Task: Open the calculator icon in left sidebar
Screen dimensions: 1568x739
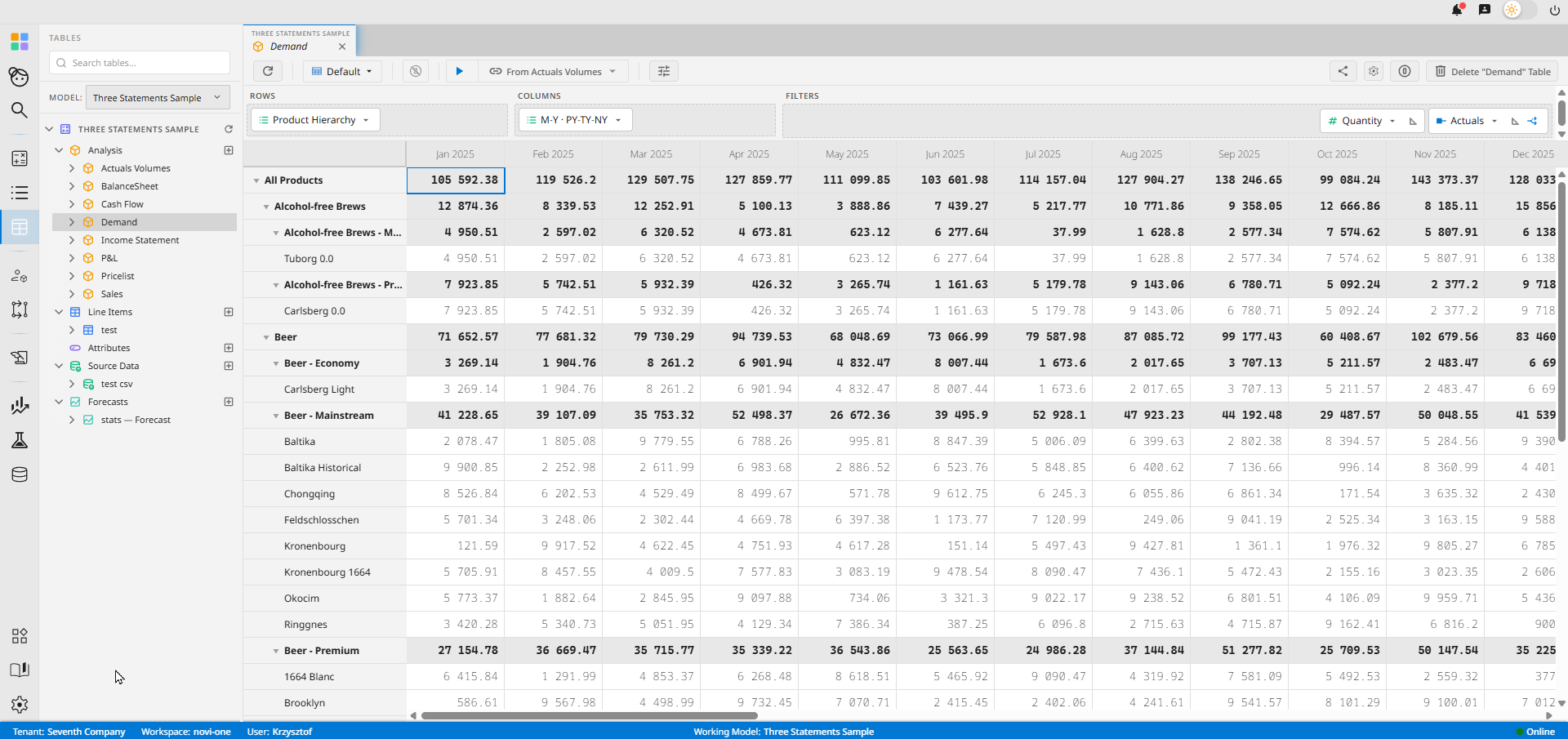Action: (20, 158)
